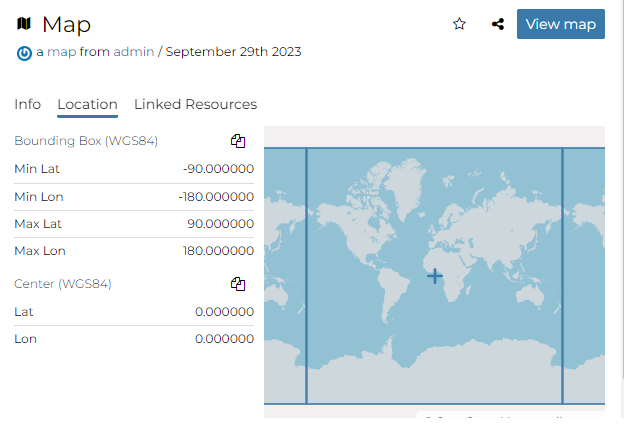Copy the Center coordinates
This screenshot has width=624, height=428.
[x=238, y=284]
